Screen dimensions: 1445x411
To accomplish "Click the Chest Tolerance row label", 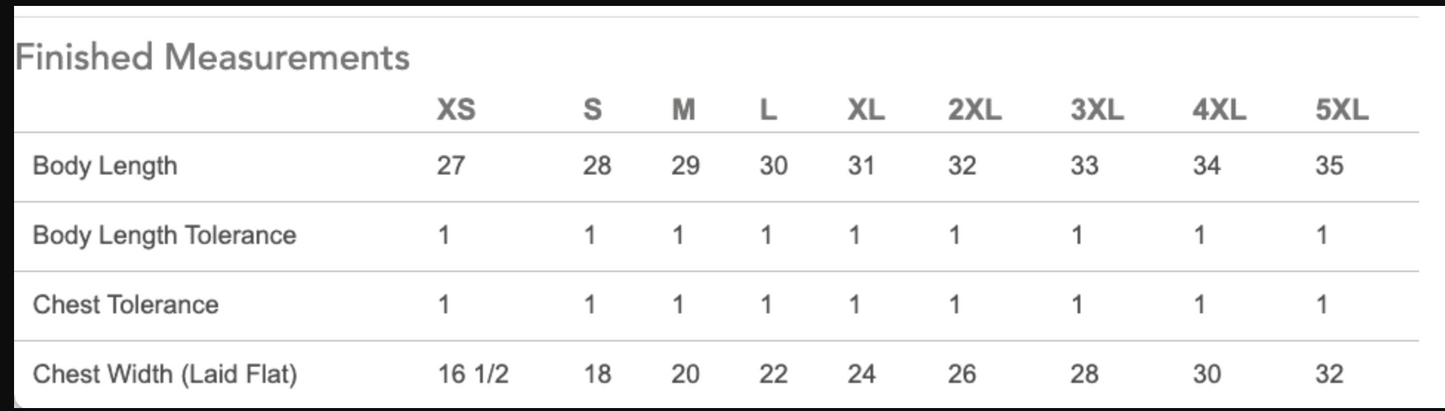I will (126, 305).
